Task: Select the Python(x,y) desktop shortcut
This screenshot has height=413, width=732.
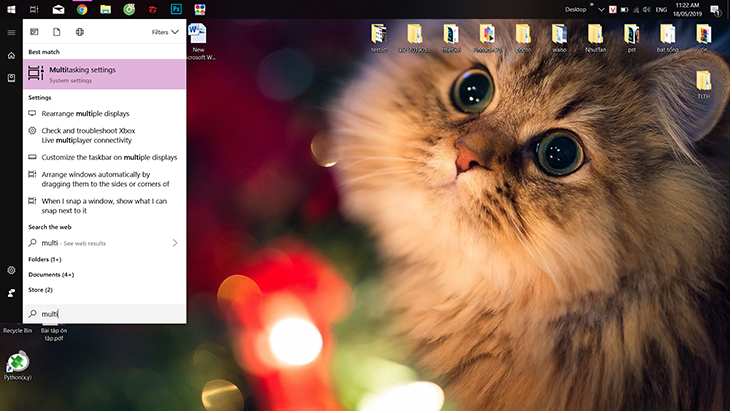Action: (18, 366)
